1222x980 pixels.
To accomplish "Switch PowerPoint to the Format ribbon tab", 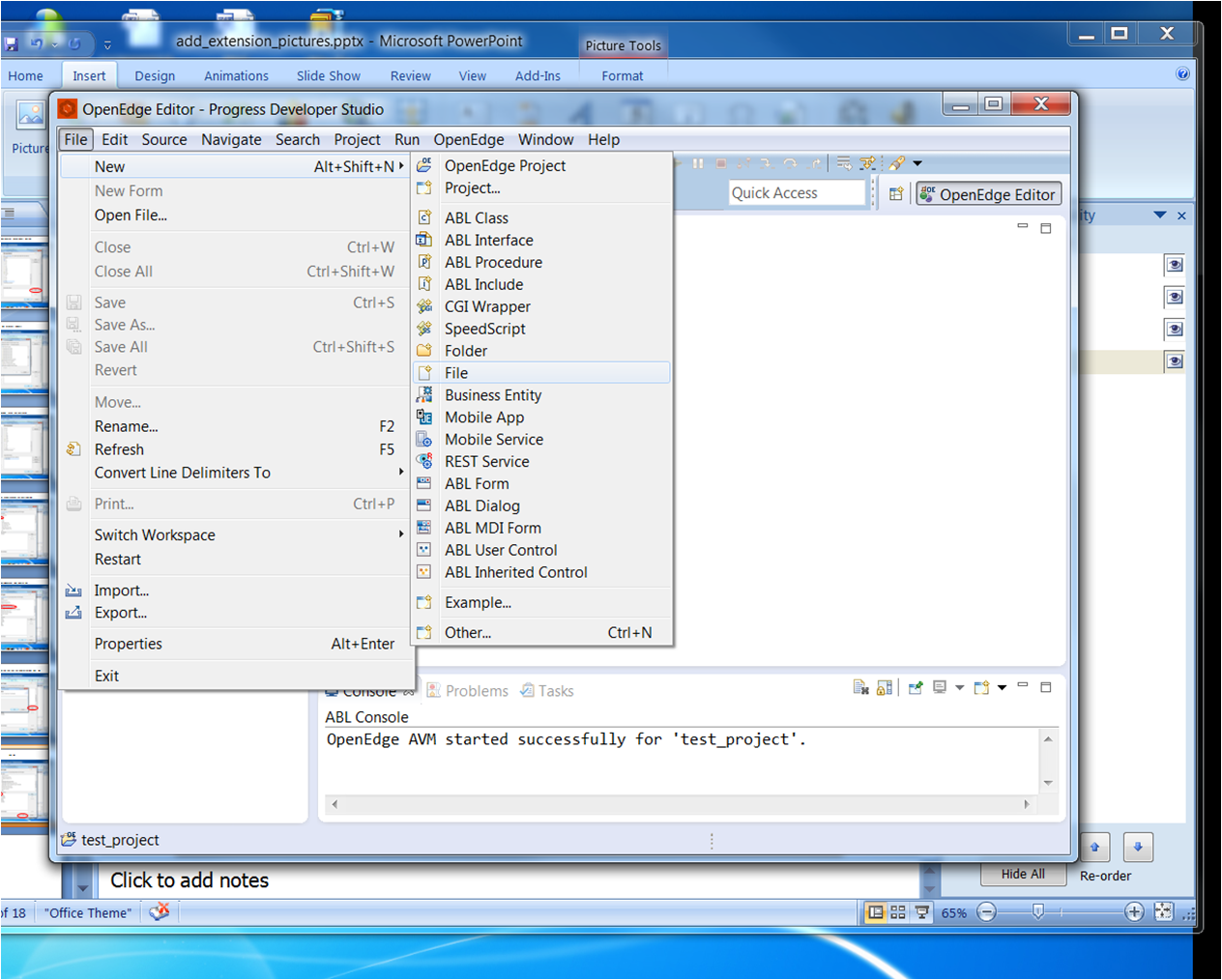I will [x=622, y=75].
